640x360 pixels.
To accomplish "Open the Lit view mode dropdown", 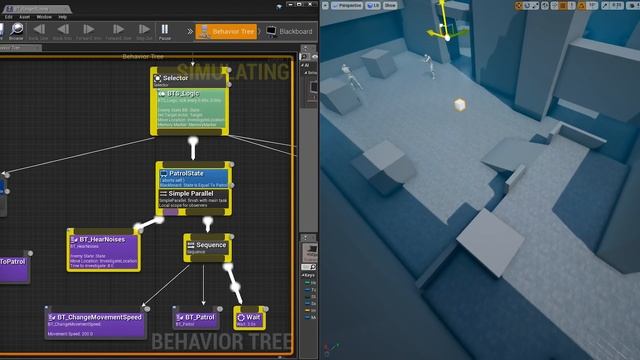I will (x=373, y=5).
